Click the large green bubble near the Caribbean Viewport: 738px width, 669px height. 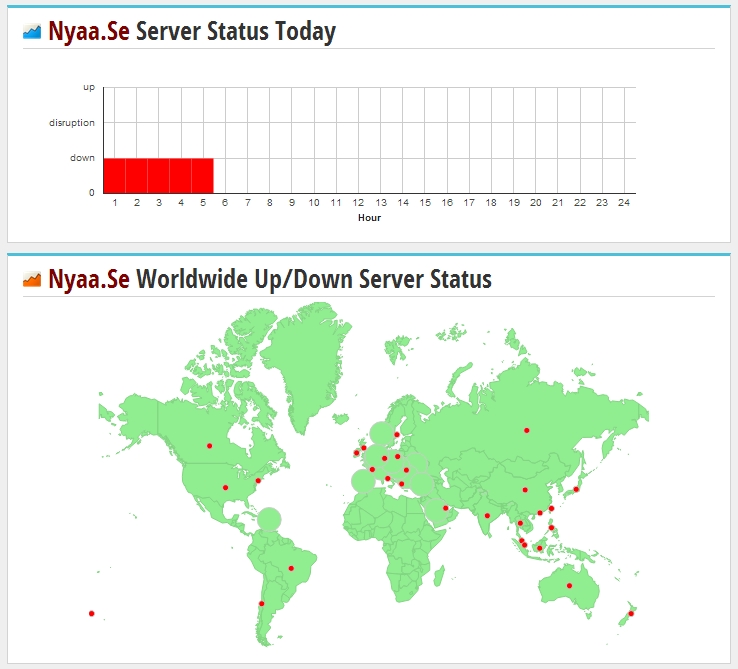(x=269, y=519)
